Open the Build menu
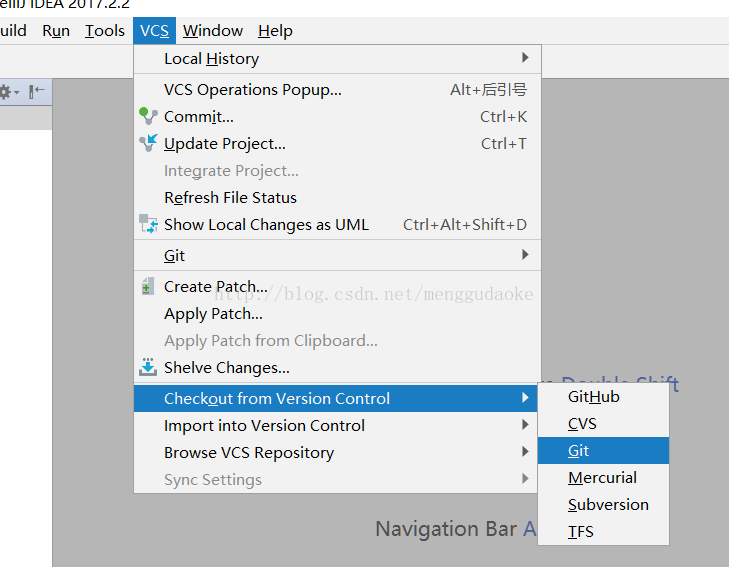 13,31
